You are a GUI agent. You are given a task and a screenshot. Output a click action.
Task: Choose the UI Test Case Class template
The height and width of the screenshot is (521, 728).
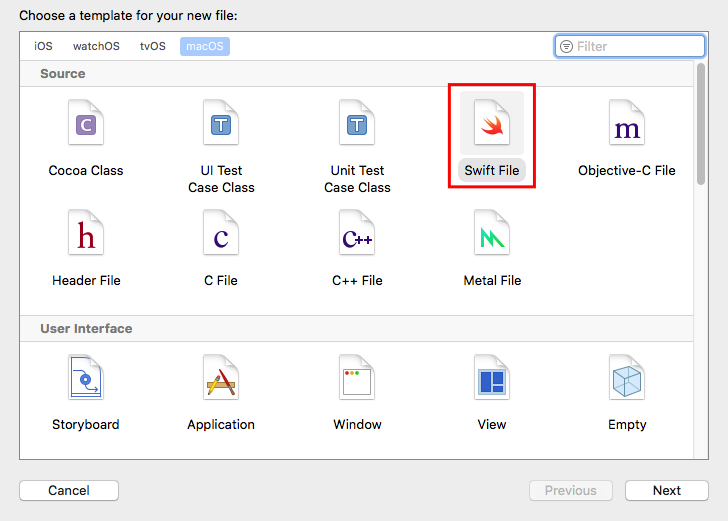click(x=221, y=125)
